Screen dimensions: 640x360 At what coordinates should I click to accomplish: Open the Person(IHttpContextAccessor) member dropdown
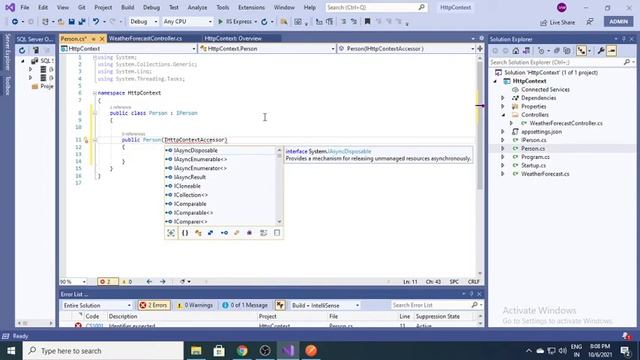coord(406,49)
